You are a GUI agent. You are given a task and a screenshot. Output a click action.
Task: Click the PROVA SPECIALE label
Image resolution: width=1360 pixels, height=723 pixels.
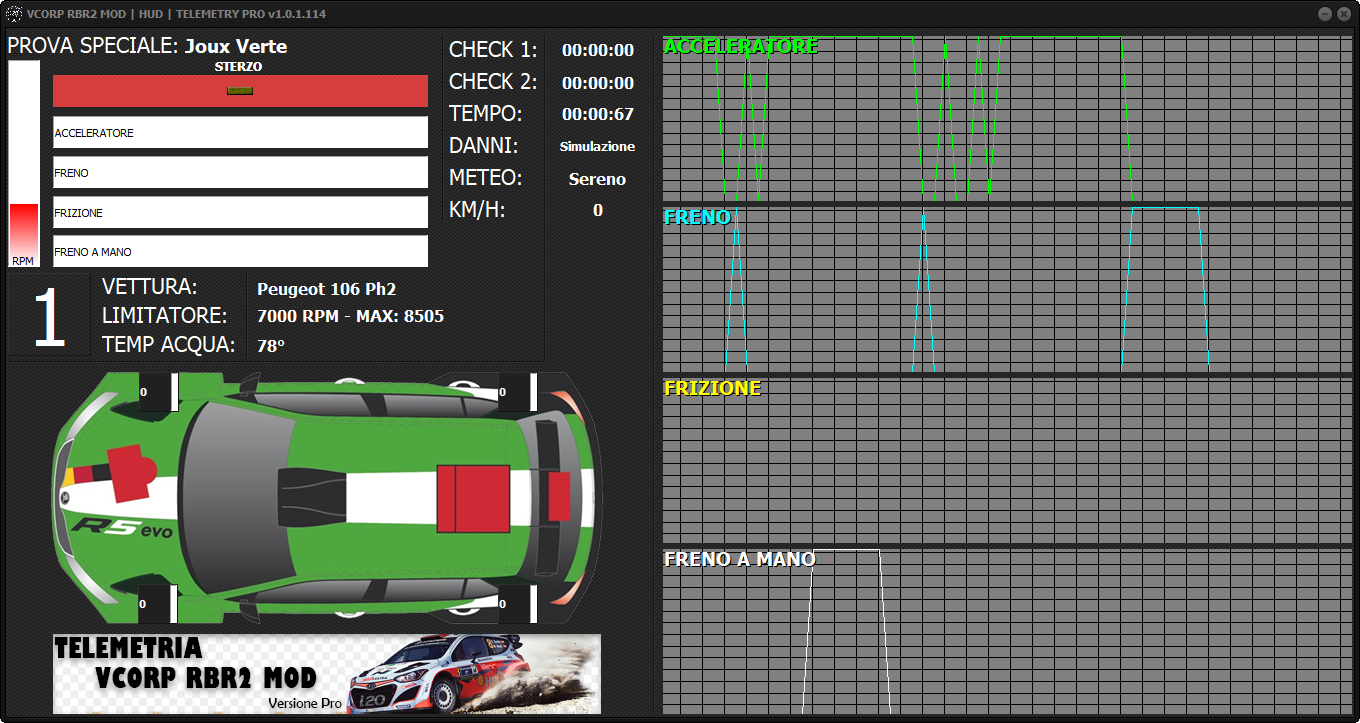click(93, 46)
